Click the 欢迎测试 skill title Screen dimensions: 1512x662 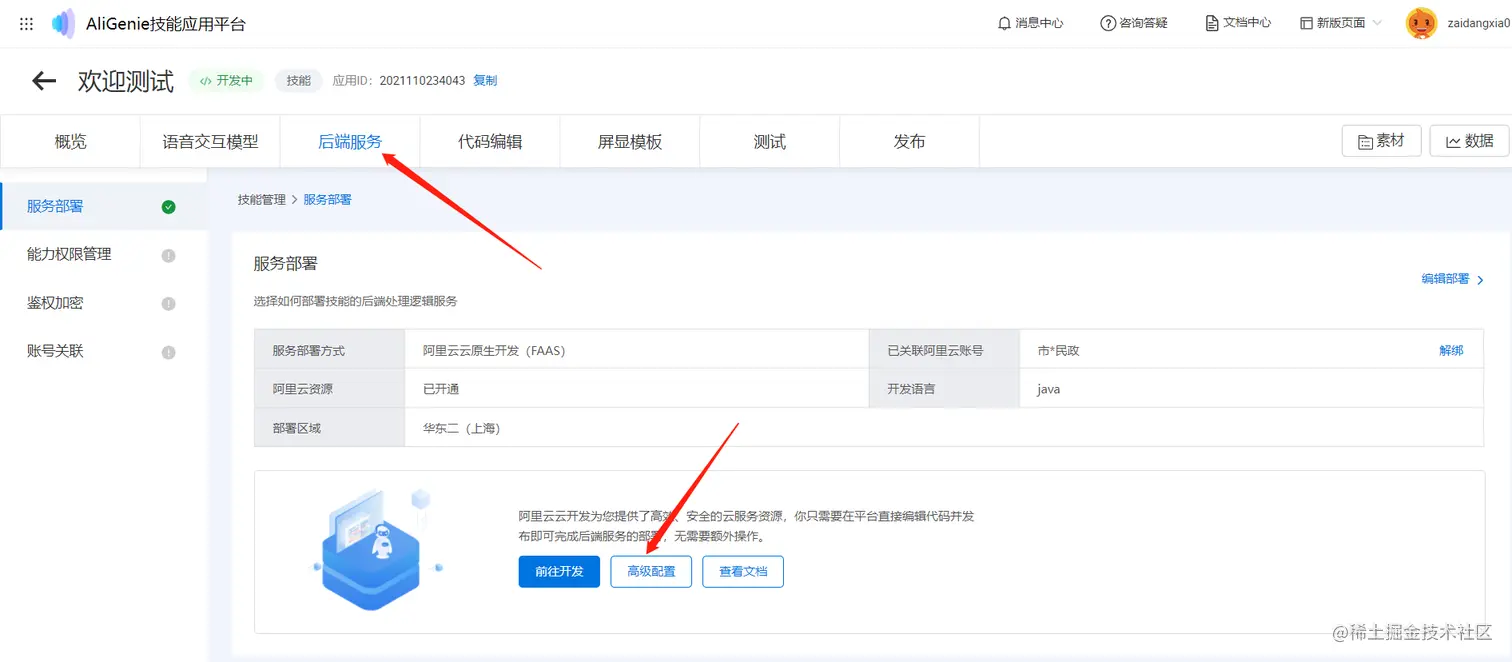tap(126, 82)
